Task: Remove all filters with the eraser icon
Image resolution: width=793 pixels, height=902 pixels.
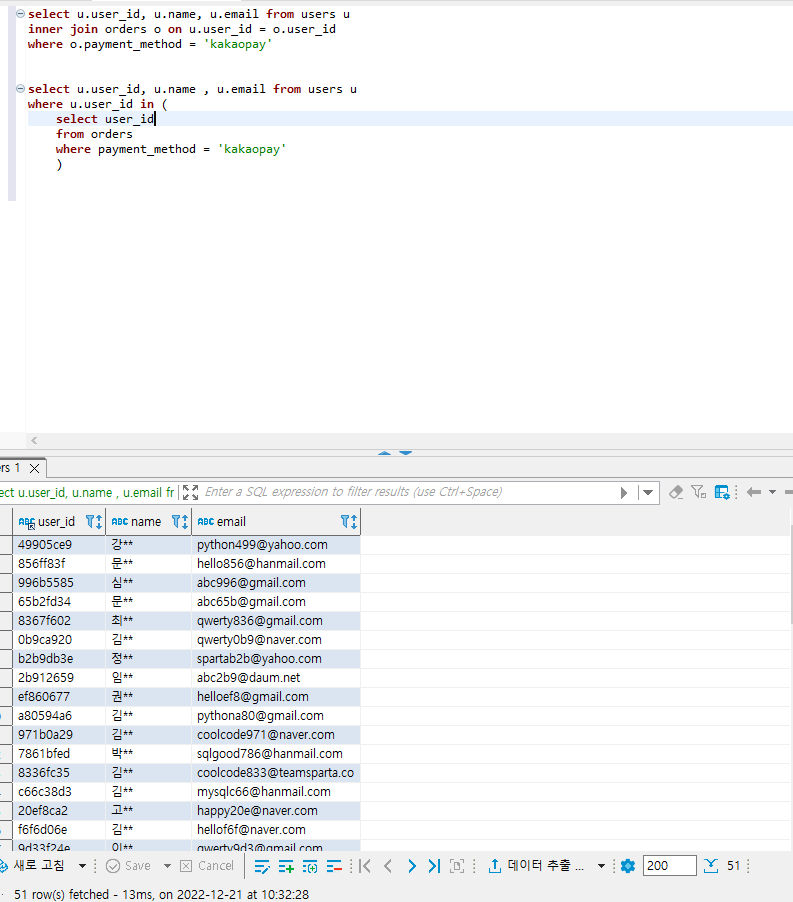Action: tap(676, 492)
